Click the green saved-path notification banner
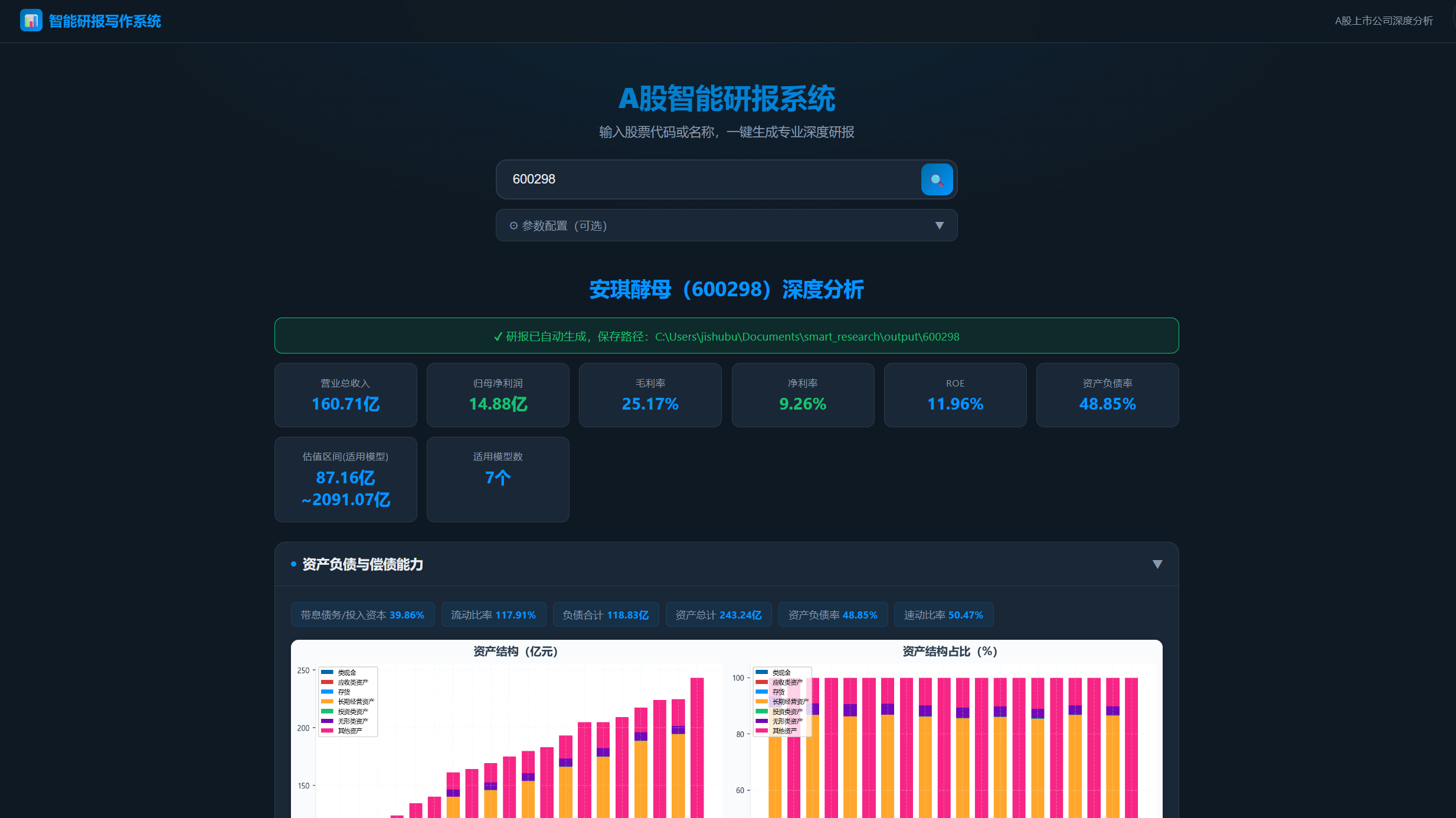Image resolution: width=1456 pixels, height=818 pixels. click(726, 336)
